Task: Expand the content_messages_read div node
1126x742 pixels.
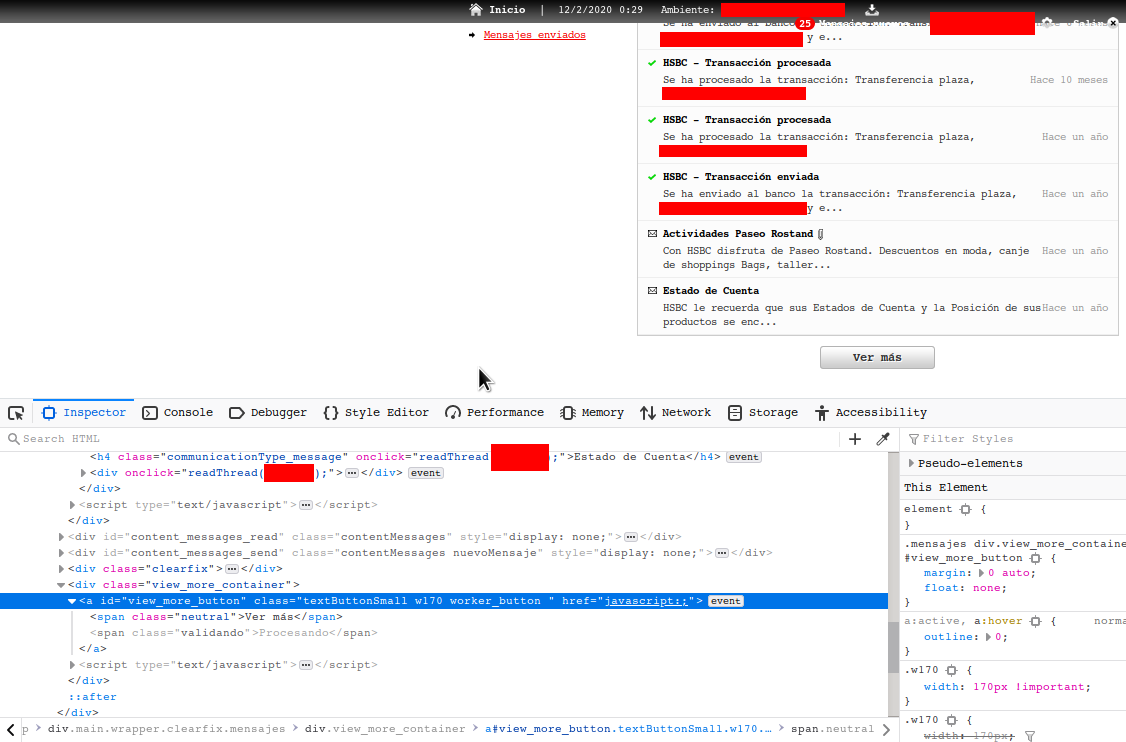Action: (x=62, y=537)
